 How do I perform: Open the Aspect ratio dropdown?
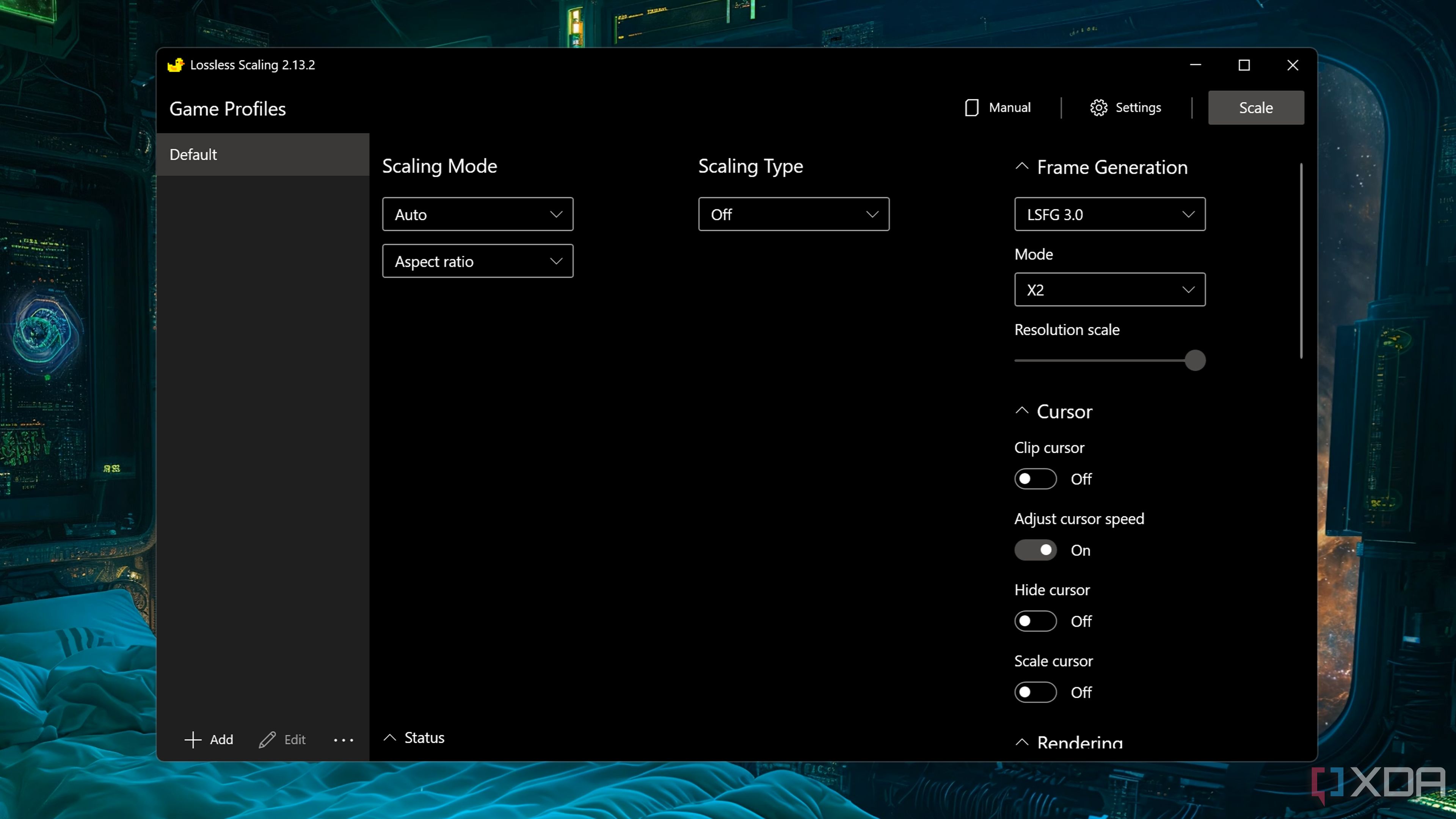tap(478, 261)
